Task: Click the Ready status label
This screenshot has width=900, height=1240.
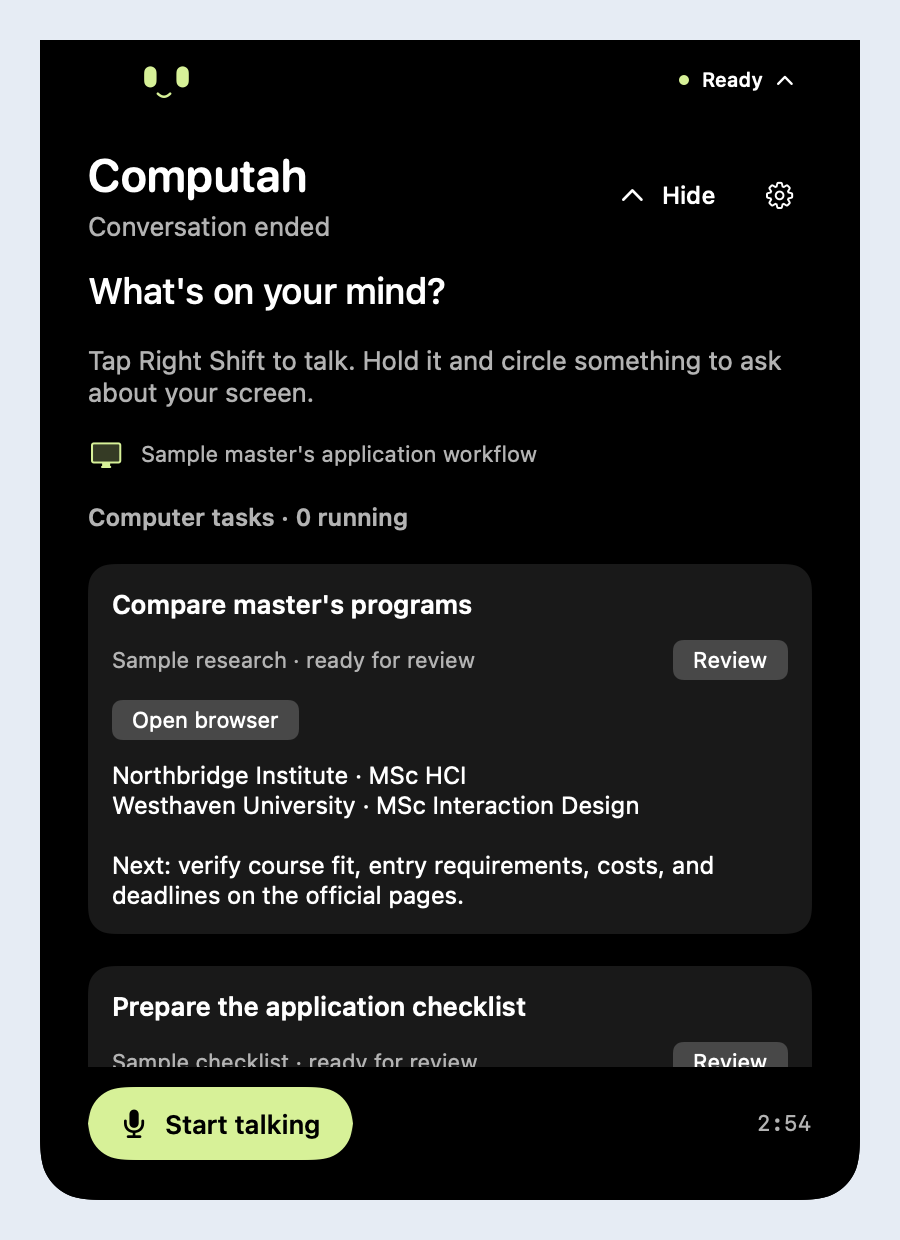Action: [732, 80]
